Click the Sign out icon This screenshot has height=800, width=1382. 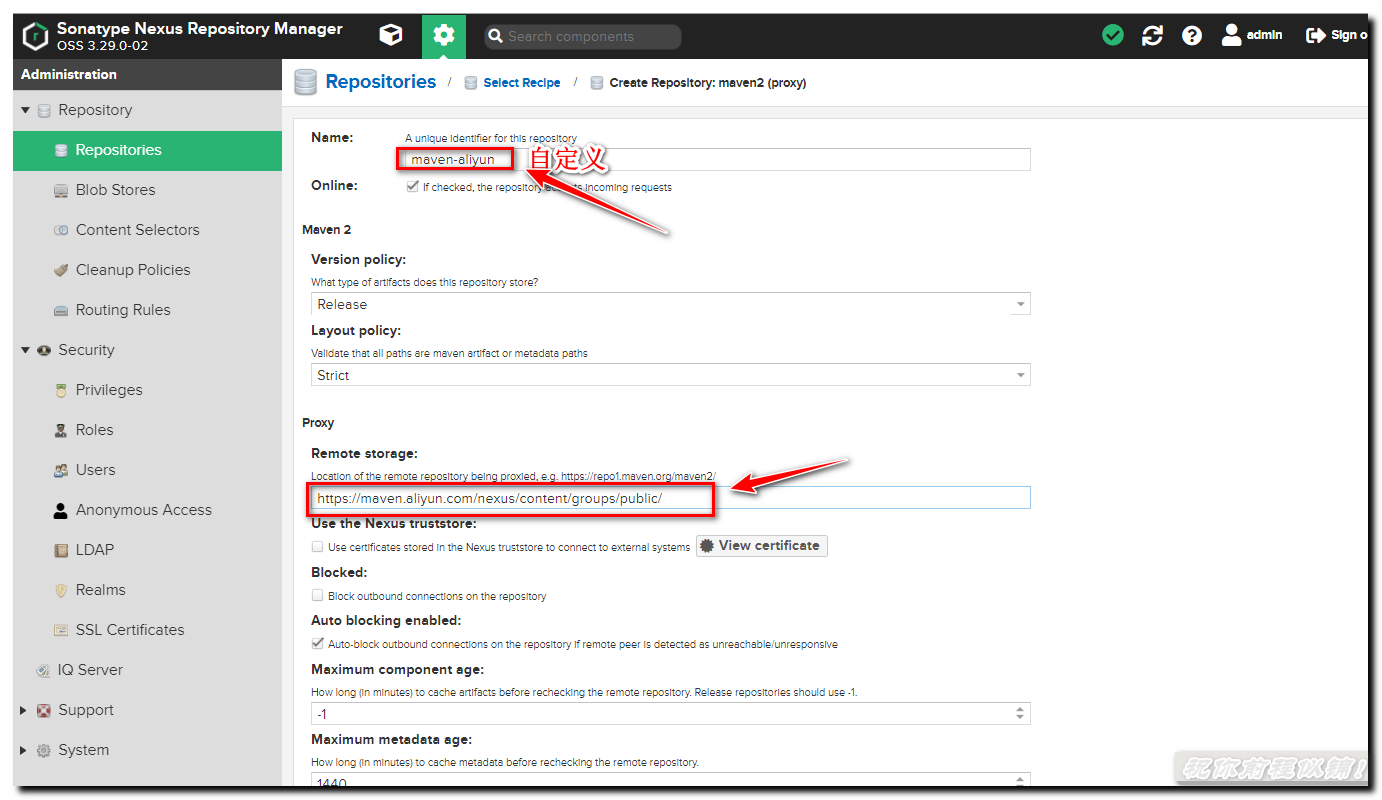1316,35
